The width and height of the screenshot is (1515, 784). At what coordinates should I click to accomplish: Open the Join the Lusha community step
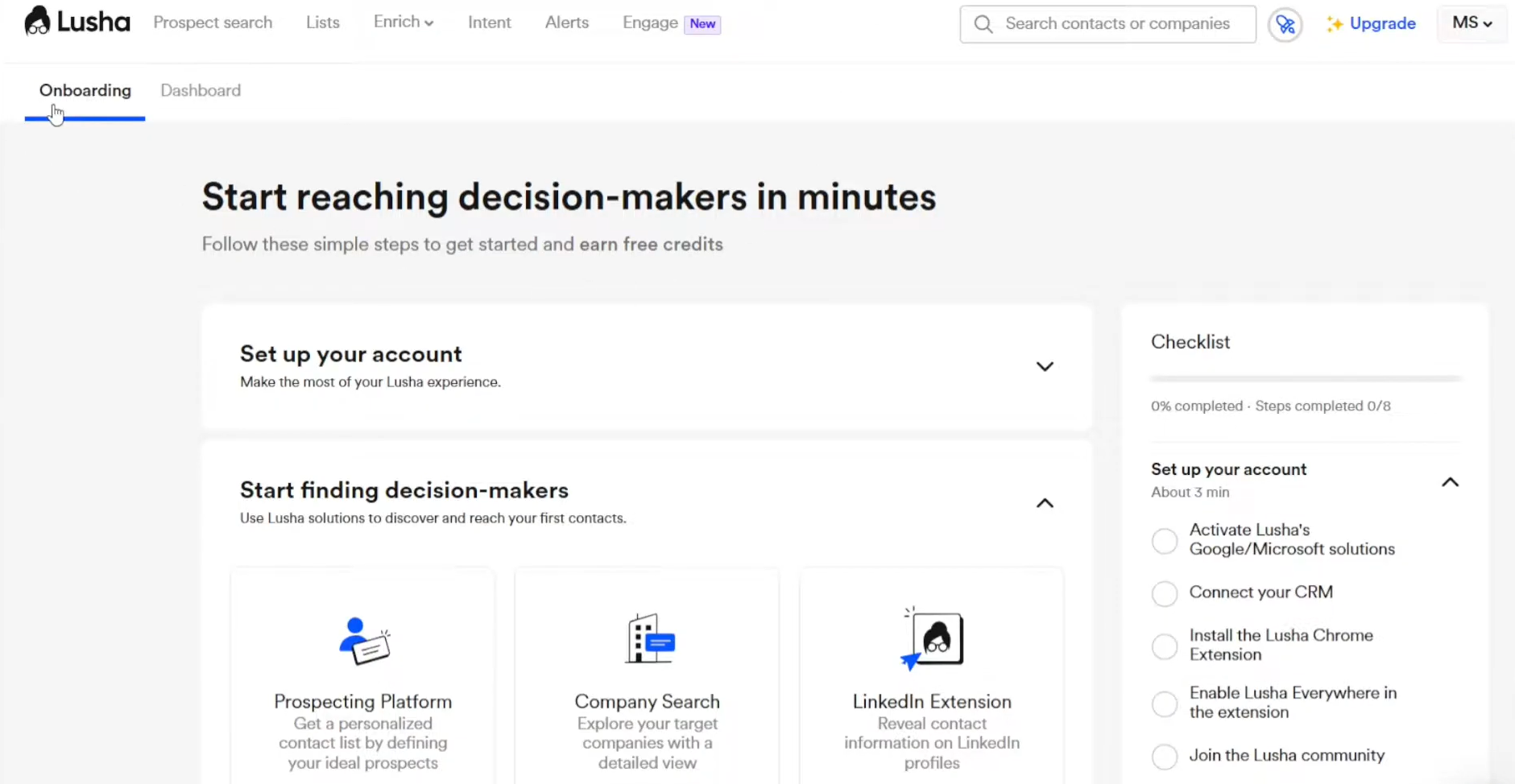click(x=1286, y=755)
